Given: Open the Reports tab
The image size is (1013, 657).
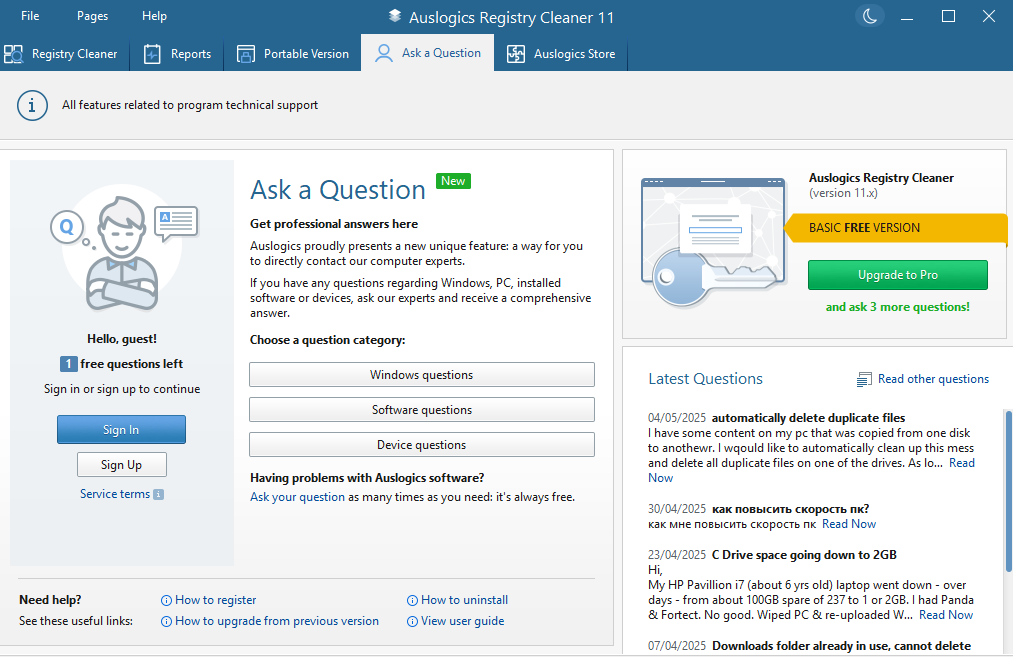Looking at the screenshot, I should (178, 54).
